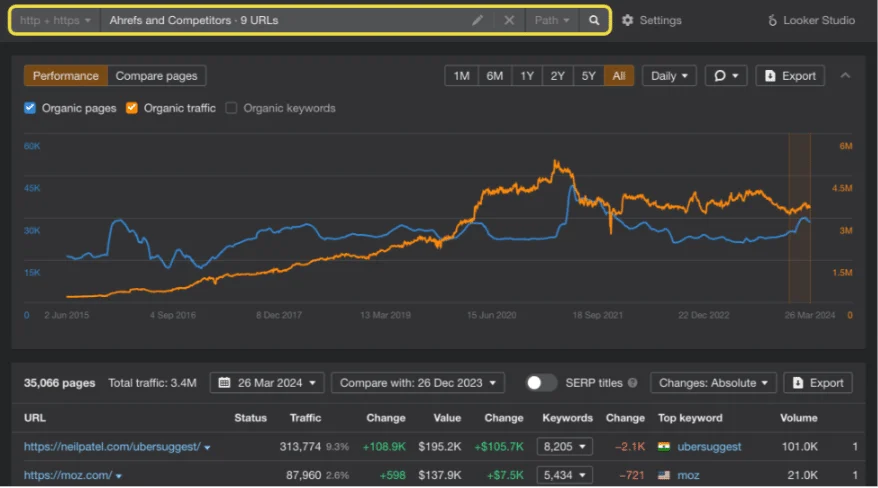Open the Daily granularity dropdown

click(669, 76)
